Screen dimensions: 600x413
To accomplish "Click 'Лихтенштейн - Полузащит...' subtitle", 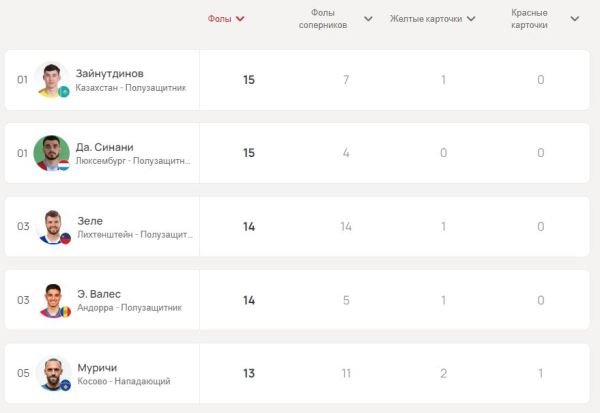I will tap(135, 234).
